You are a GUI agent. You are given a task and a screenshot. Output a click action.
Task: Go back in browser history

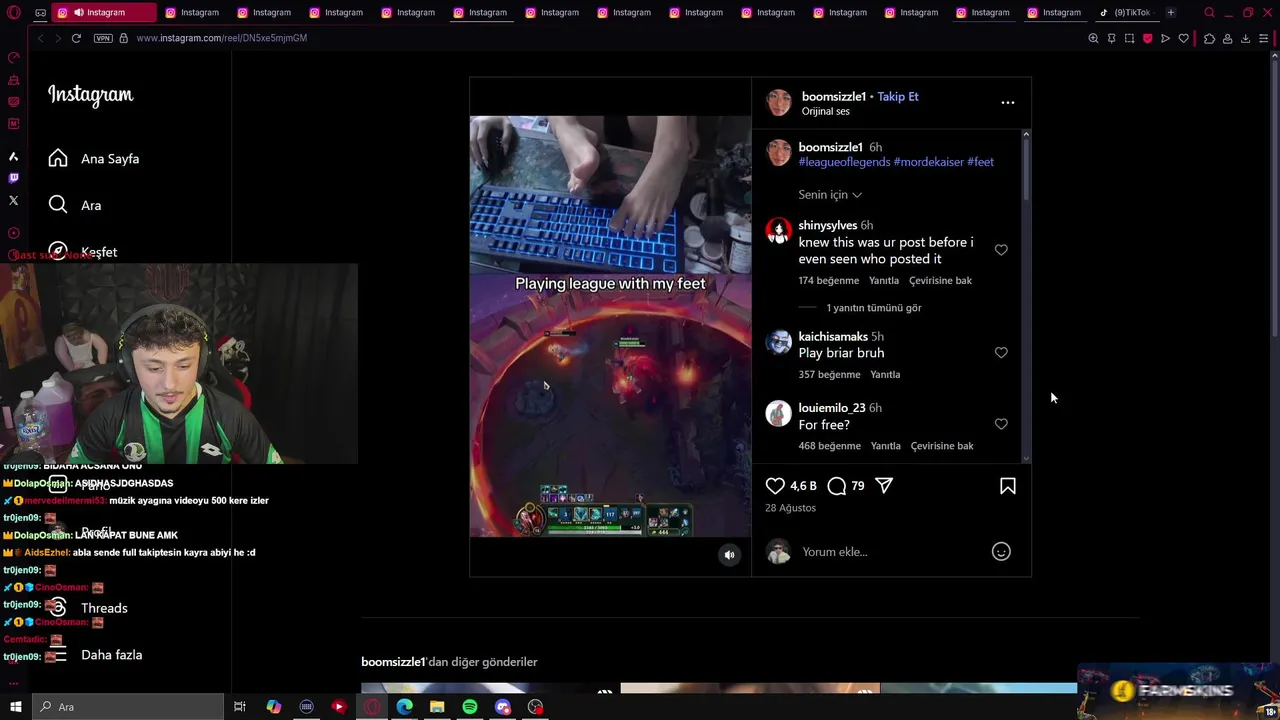tap(40, 38)
